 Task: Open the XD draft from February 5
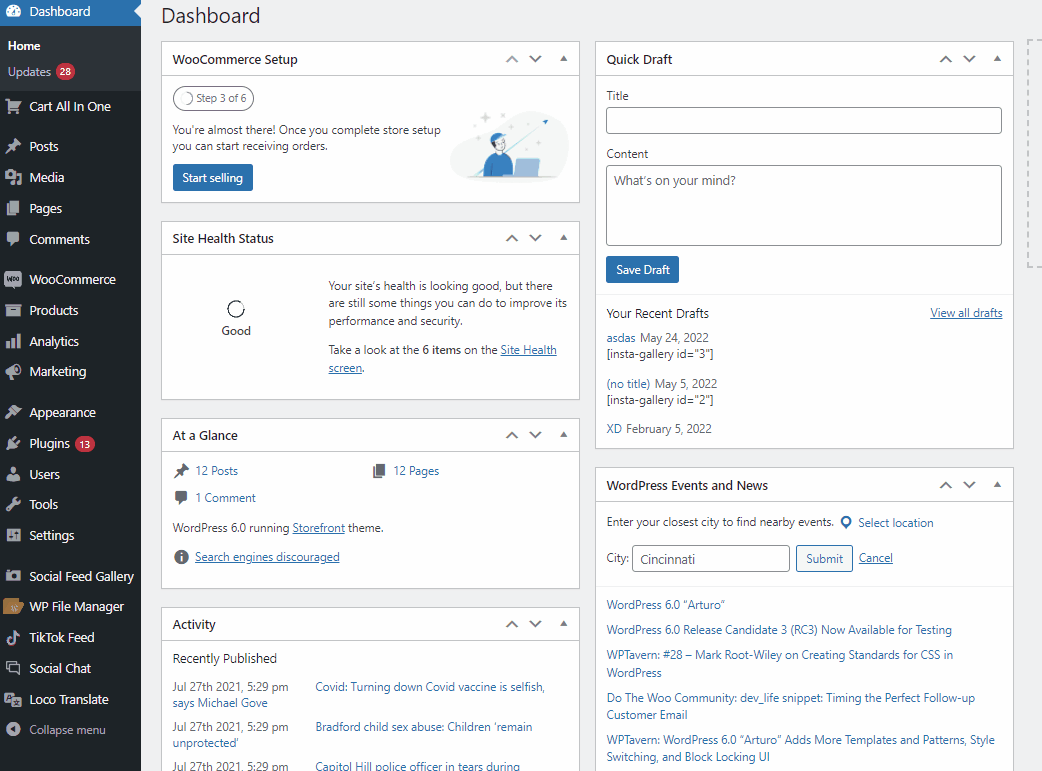click(x=614, y=429)
